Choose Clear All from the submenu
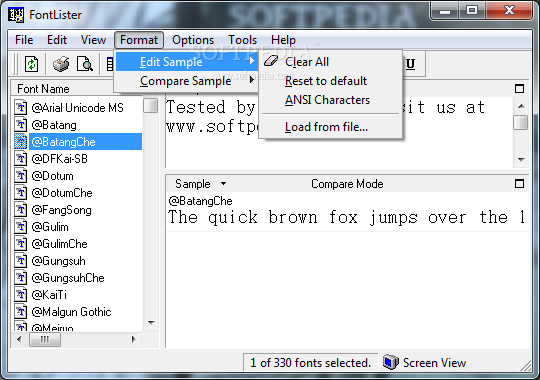This screenshot has height=380, width=540. pos(331,62)
